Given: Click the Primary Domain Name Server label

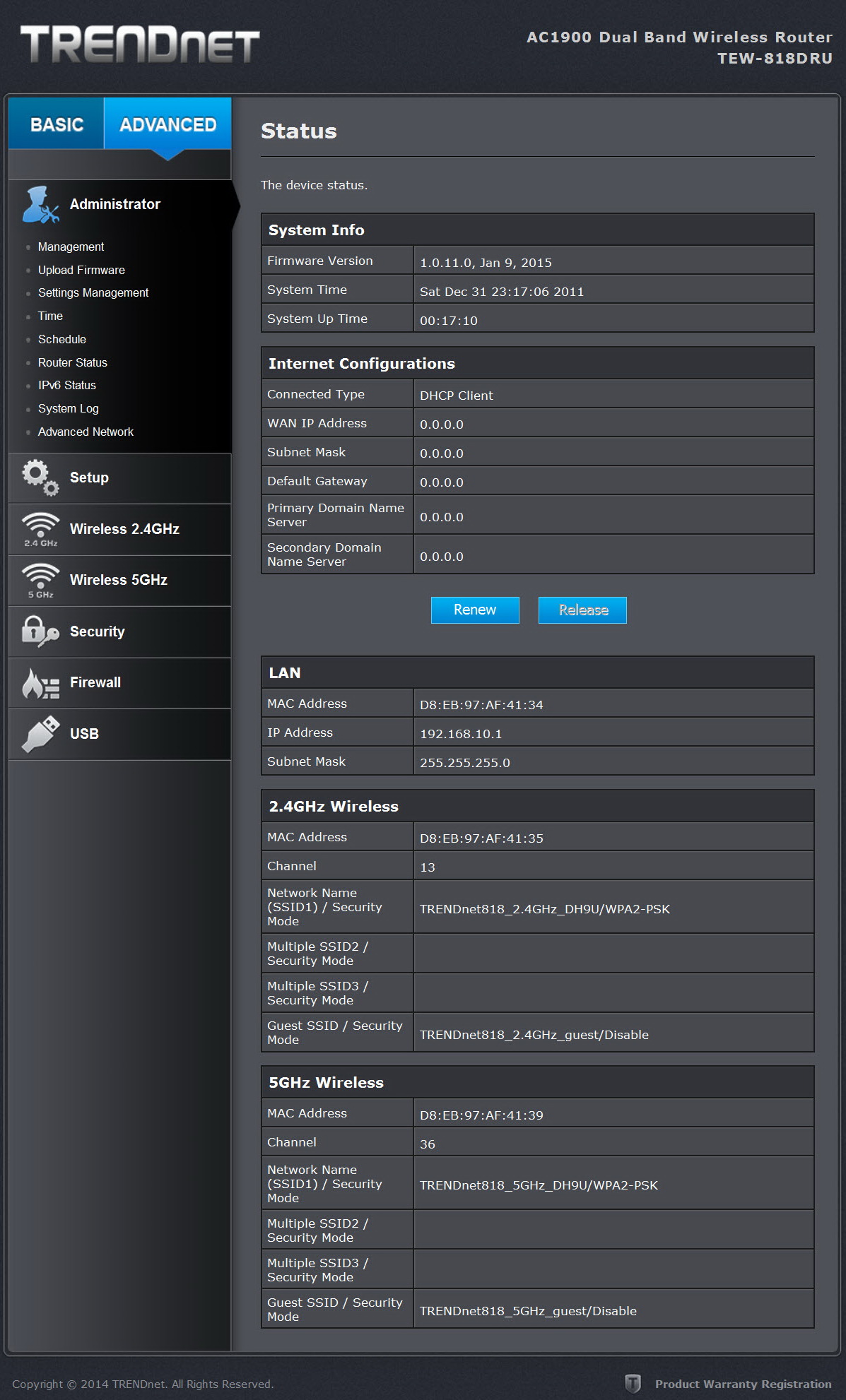Looking at the screenshot, I should [336, 515].
